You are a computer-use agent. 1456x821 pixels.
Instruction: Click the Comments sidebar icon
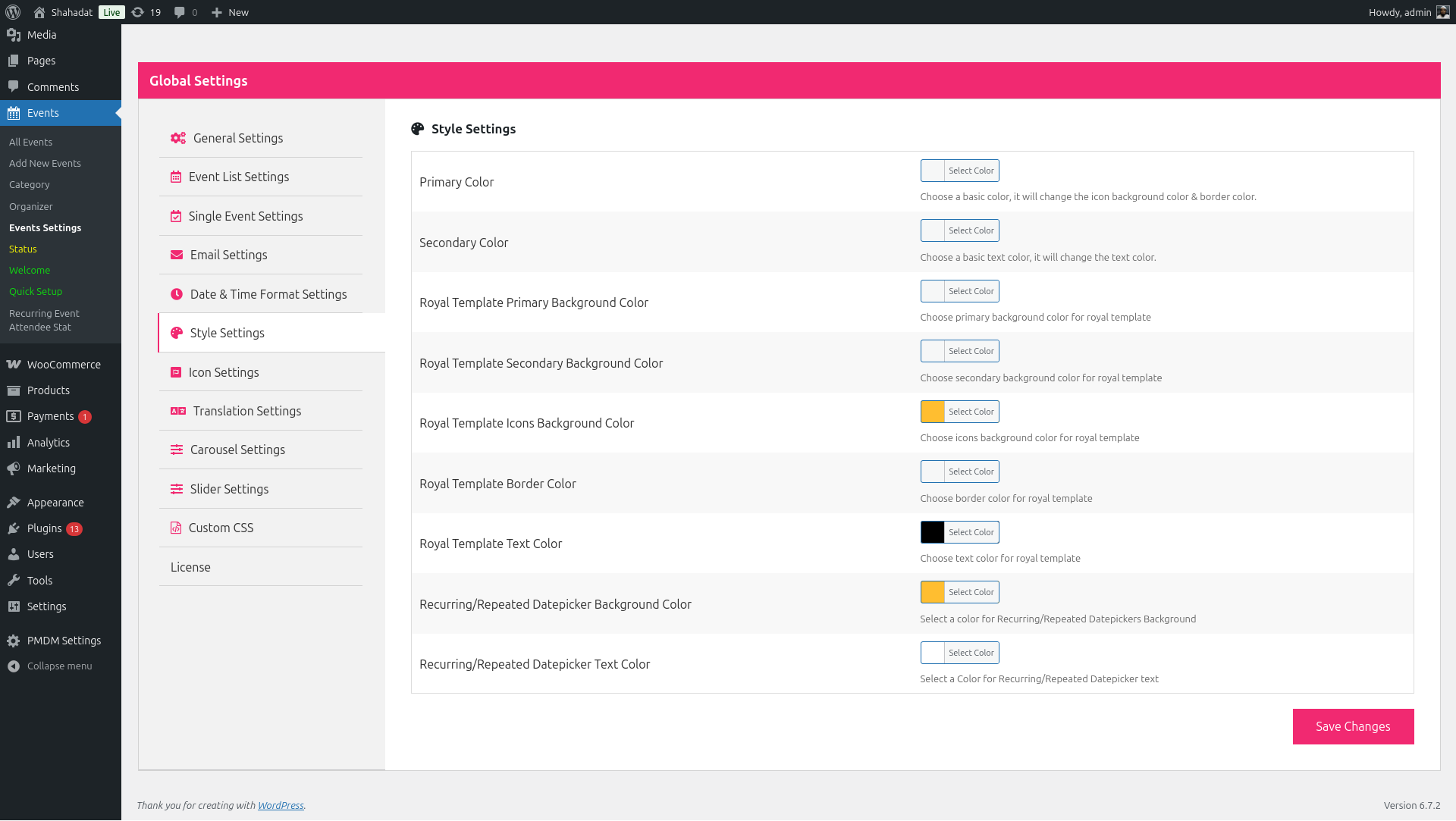[14, 86]
